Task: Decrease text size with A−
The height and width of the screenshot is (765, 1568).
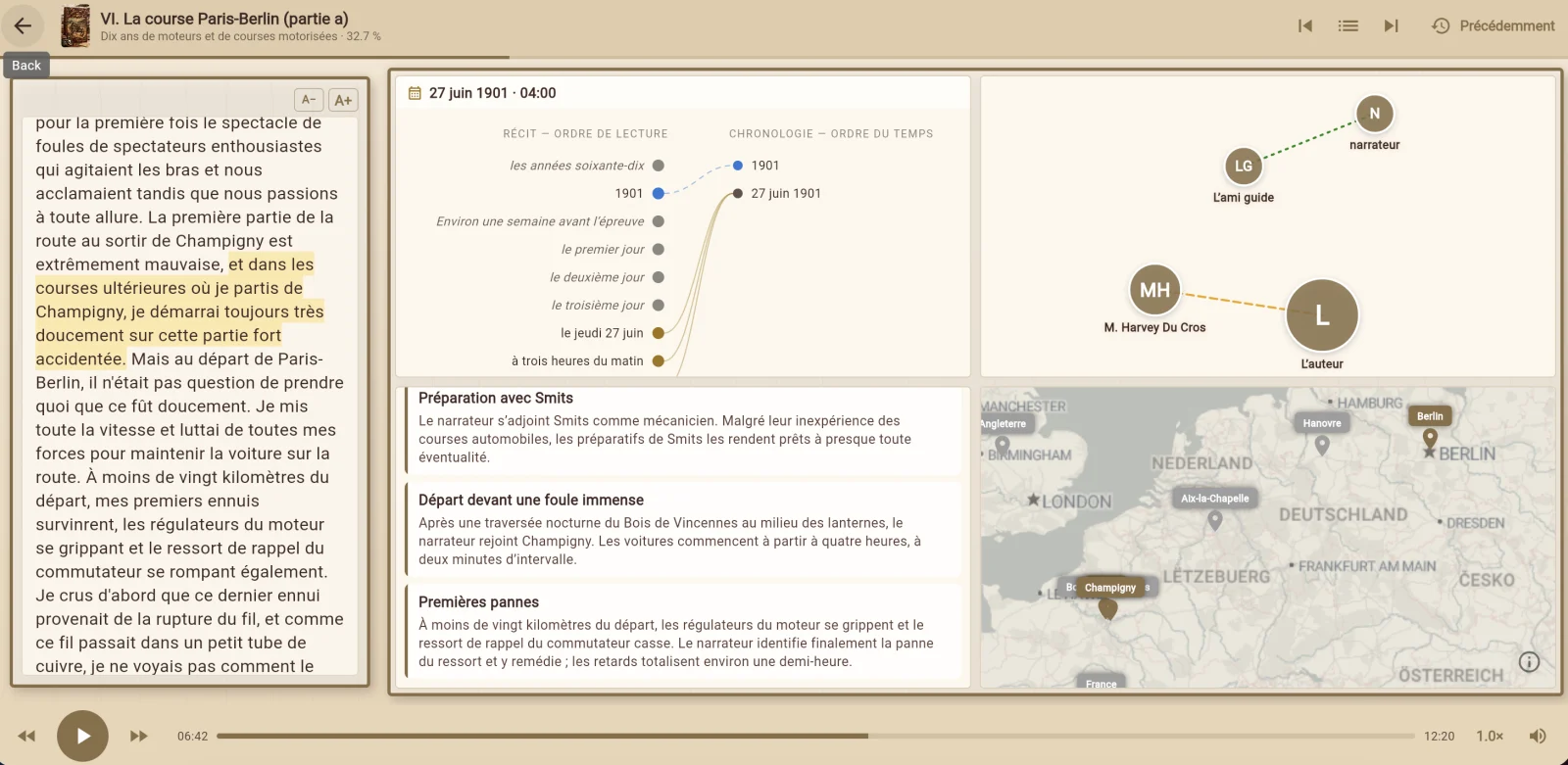Action: tap(309, 100)
